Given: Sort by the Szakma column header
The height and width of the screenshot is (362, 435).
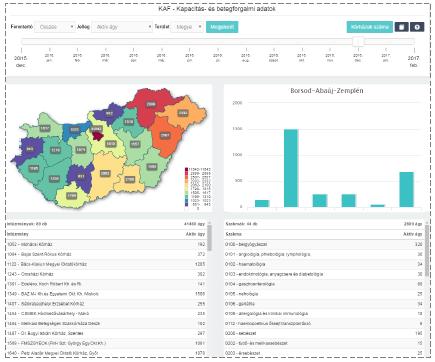Looking at the screenshot, I should click(233, 234).
